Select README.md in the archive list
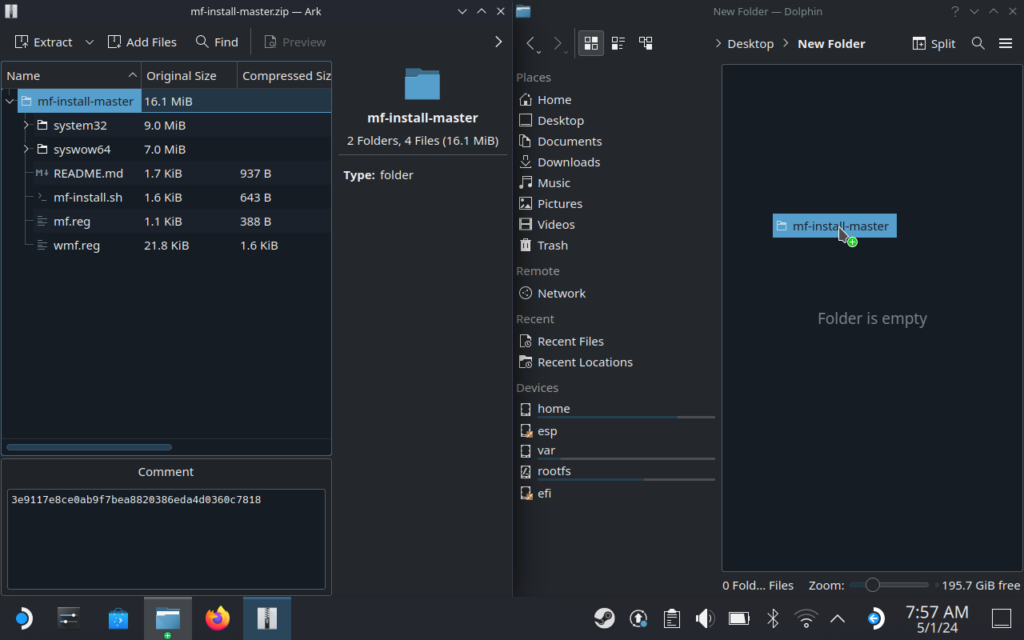The image size is (1024, 640). click(88, 173)
